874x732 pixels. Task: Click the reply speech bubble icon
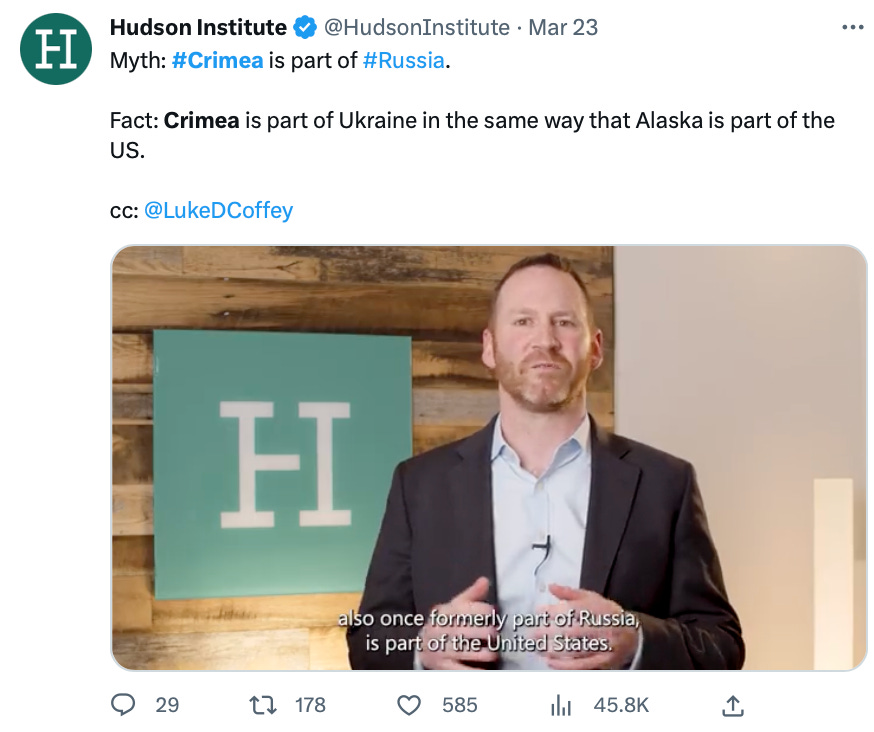[123, 705]
